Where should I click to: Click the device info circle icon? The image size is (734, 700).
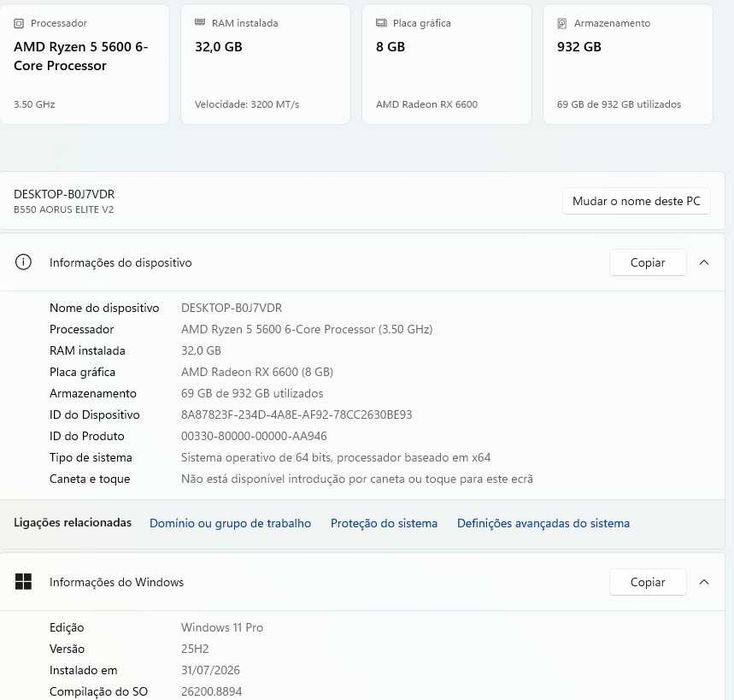tap(23, 262)
